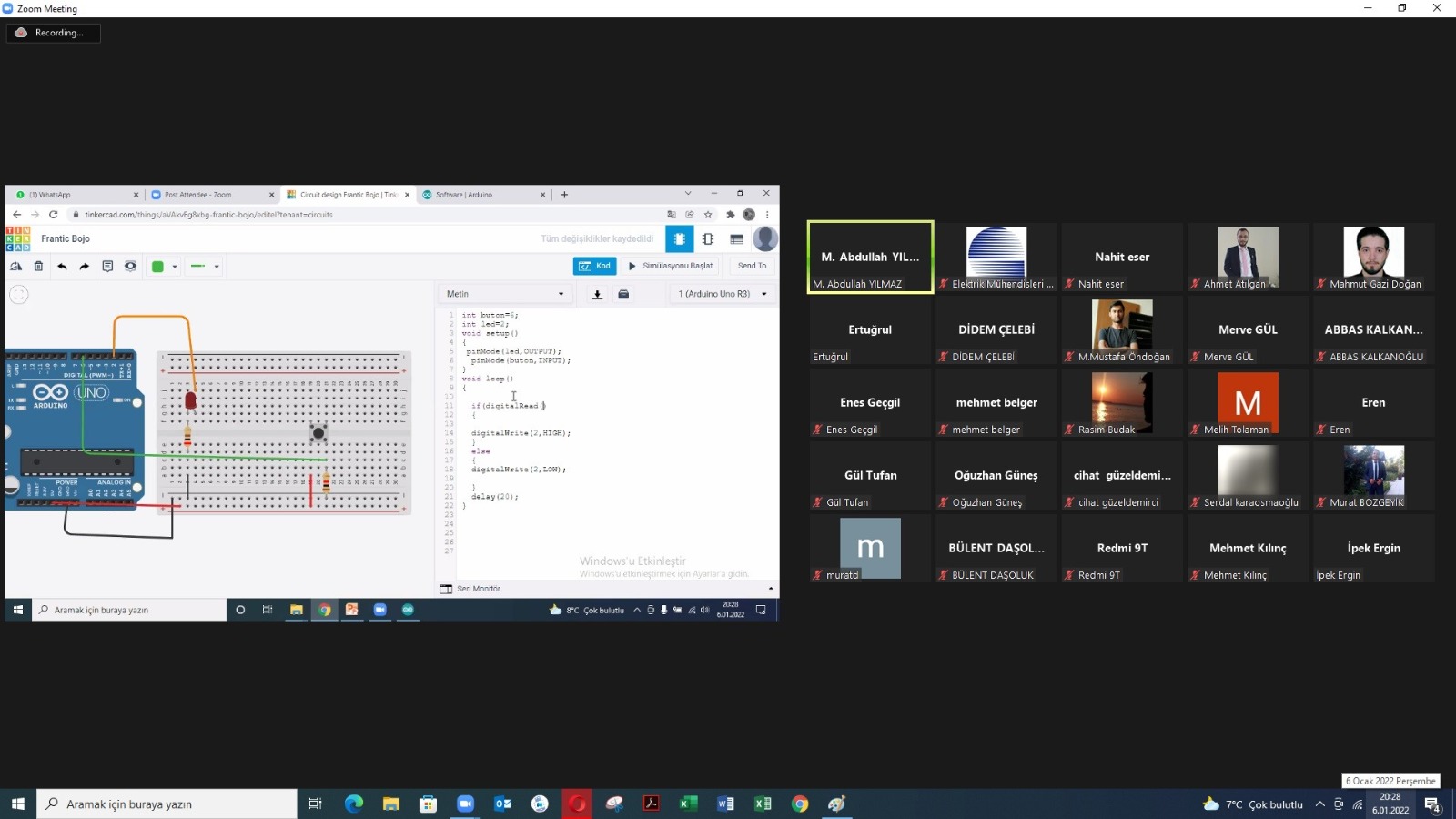This screenshot has height=819, width=1456.
Task: Open Chrome three-dot menu in shared browser
Action: [767, 215]
